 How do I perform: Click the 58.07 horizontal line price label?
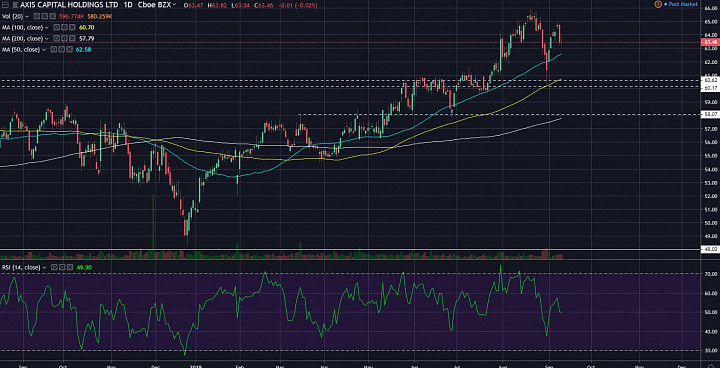pyautogui.click(x=710, y=113)
